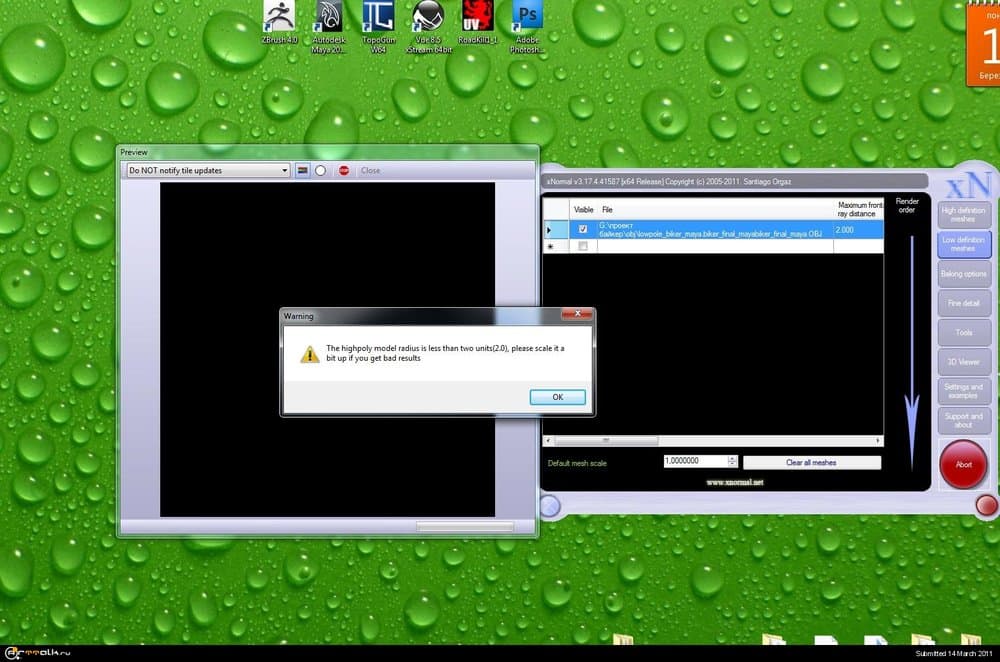The image size is (1000, 662).
Task: Select the circle toggle in Preview toolbar
Action: (x=321, y=170)
